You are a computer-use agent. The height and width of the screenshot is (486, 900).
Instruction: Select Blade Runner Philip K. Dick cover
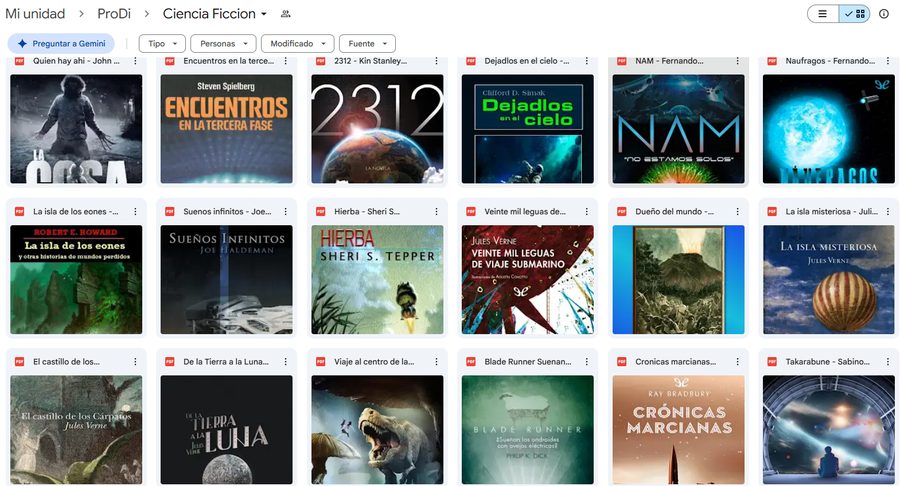[527, 430]
